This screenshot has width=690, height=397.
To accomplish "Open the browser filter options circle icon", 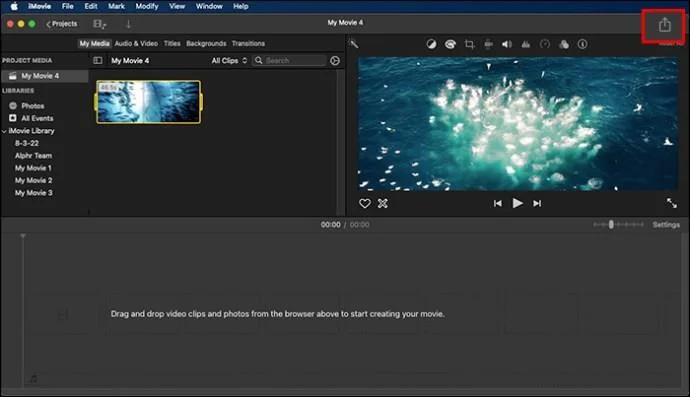I will pyautogui.click(x=335, y=61).
